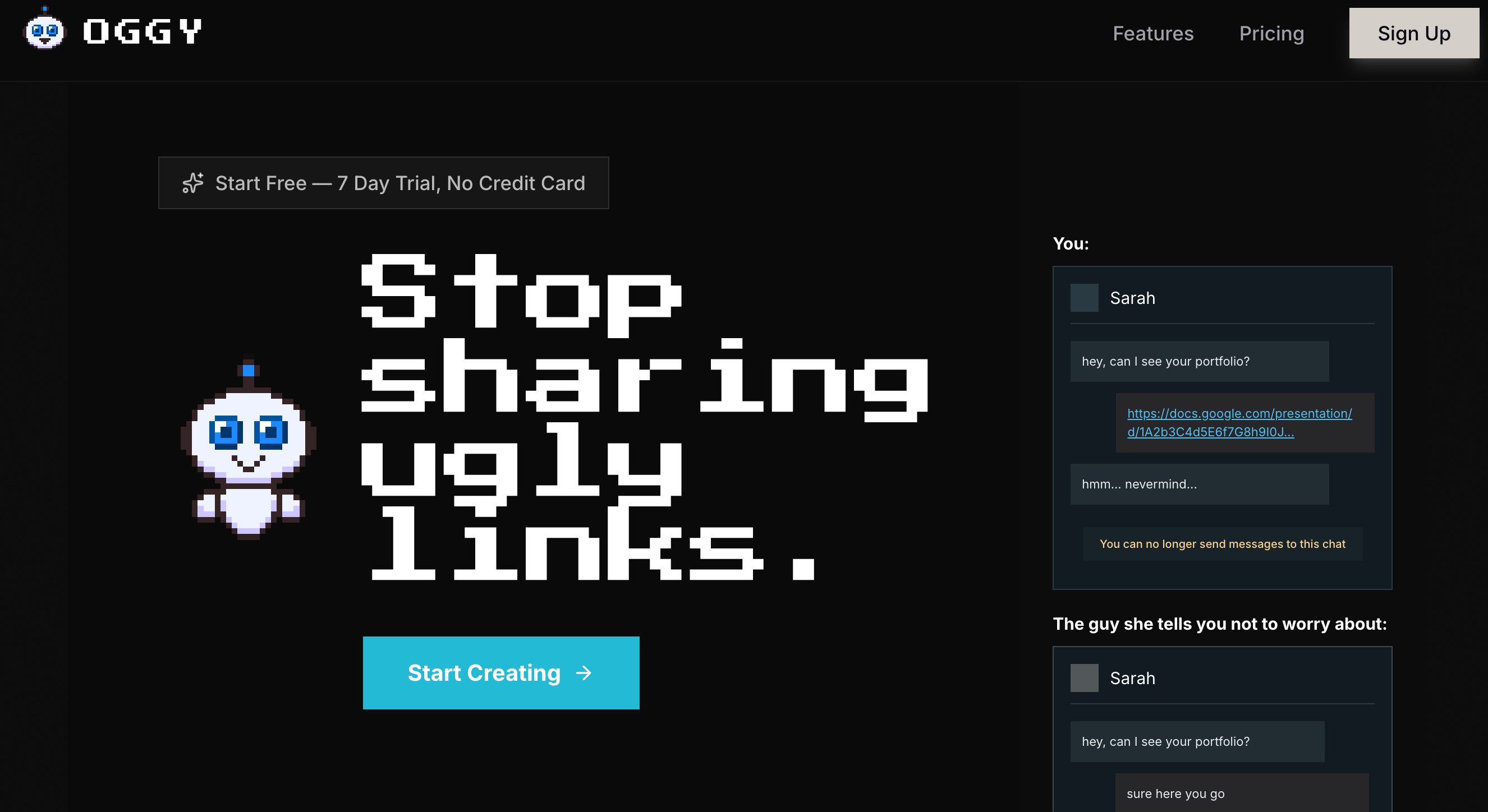Click Sarah's avatar in the second chat

click(1083, 677)
